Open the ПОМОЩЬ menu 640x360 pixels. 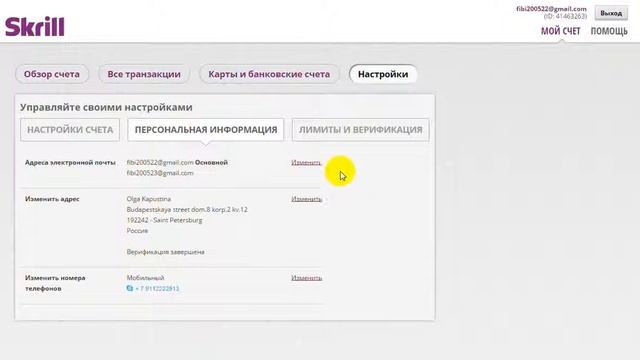point(609,31)
